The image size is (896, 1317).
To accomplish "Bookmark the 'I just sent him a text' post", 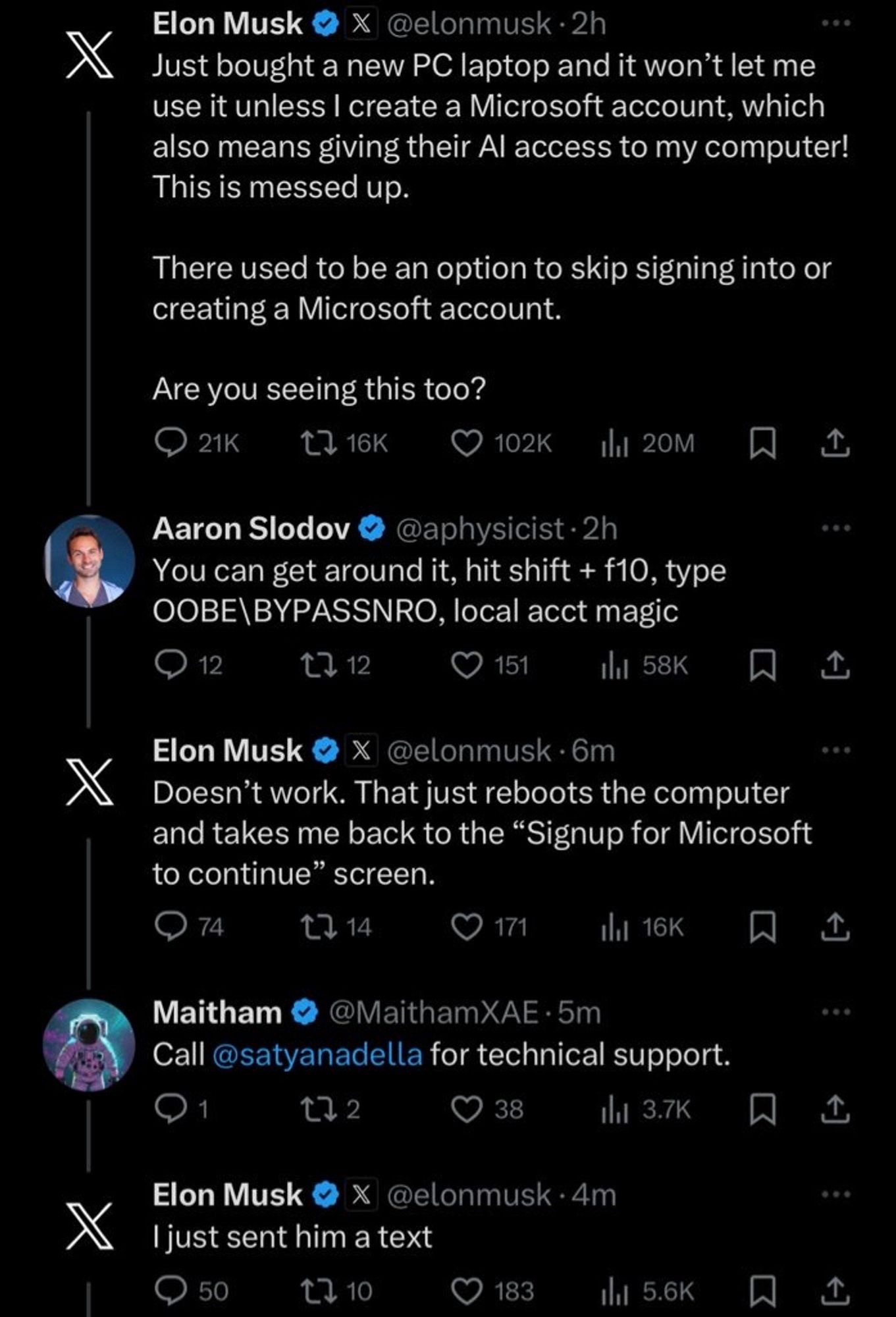I will click(762, 1291).
